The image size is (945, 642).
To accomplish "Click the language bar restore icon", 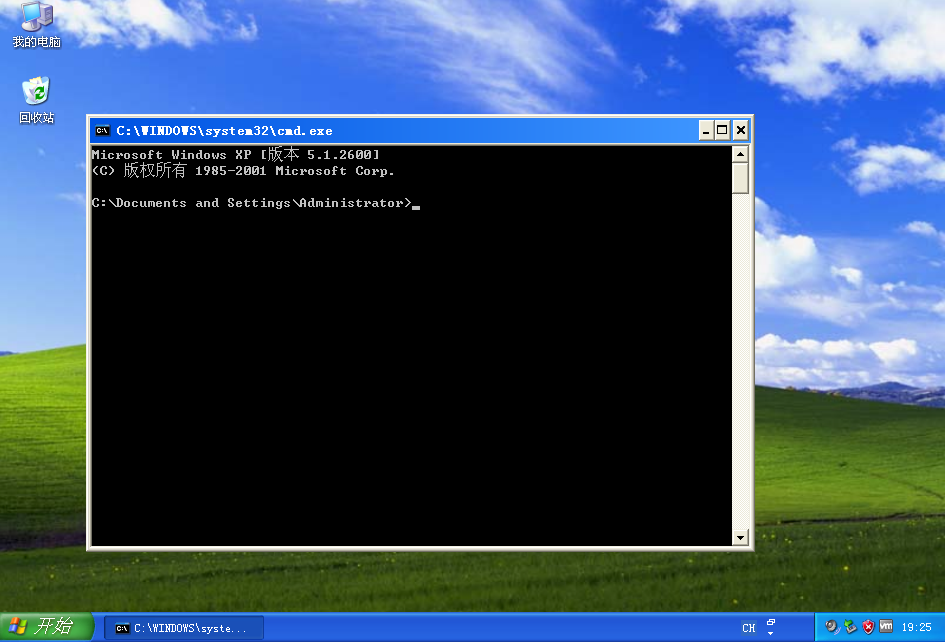I will pos(771,622).
